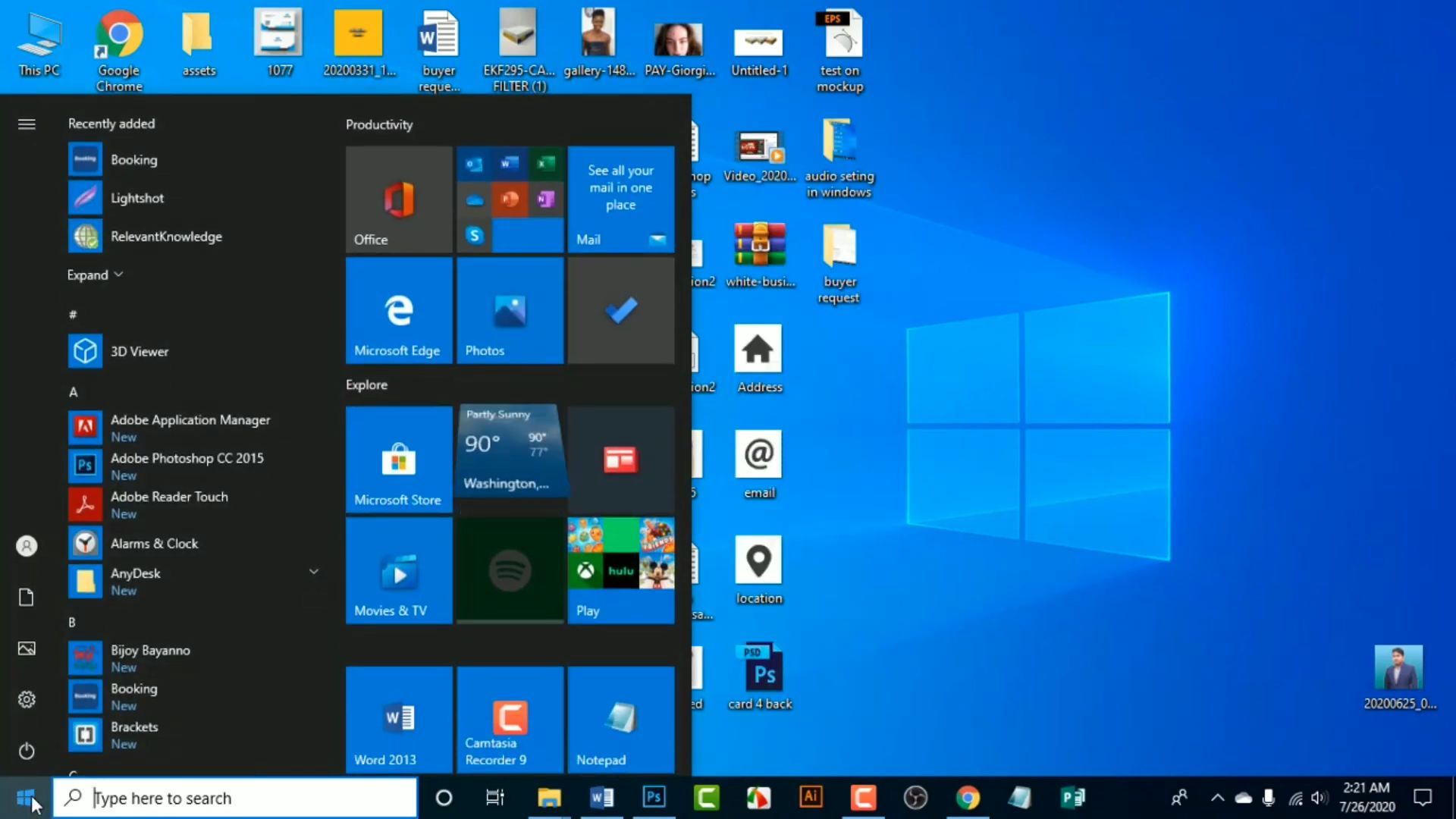The image size is (1456, 819).
Task: Select 'card 4 back' PSD file
Action: click(760, 676)
